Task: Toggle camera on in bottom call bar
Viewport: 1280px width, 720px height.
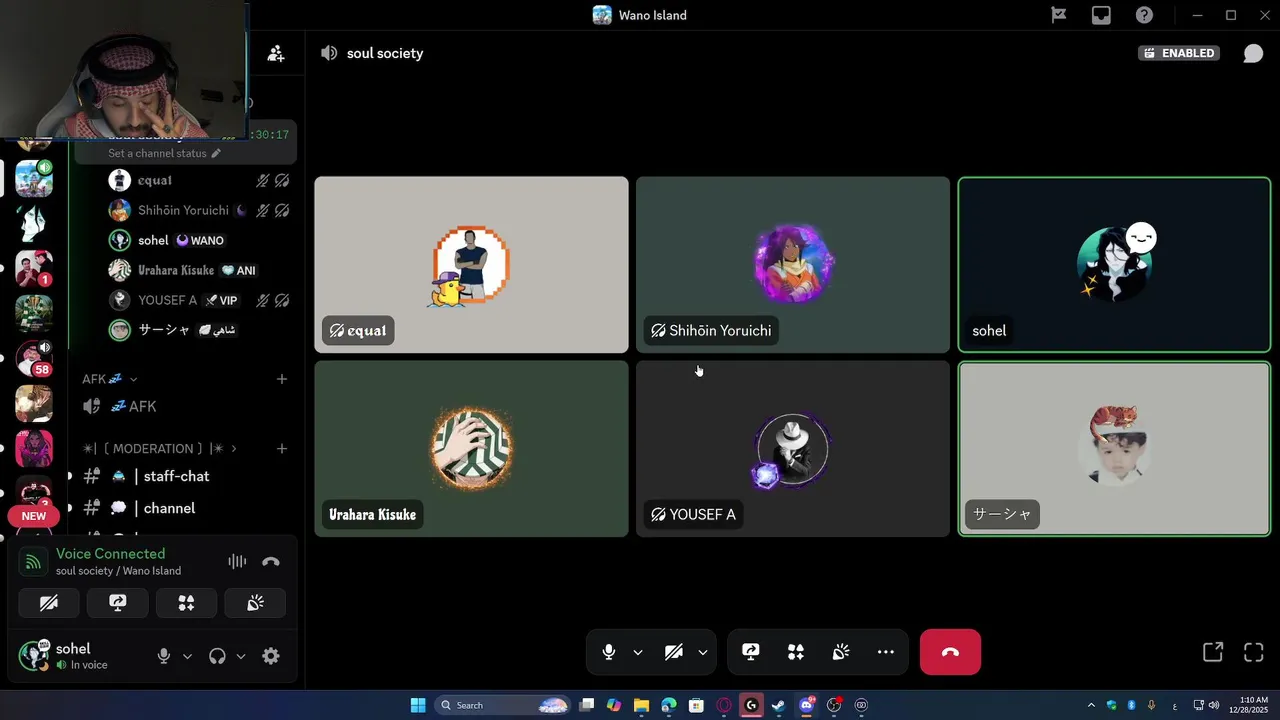Action: (674, 652)
